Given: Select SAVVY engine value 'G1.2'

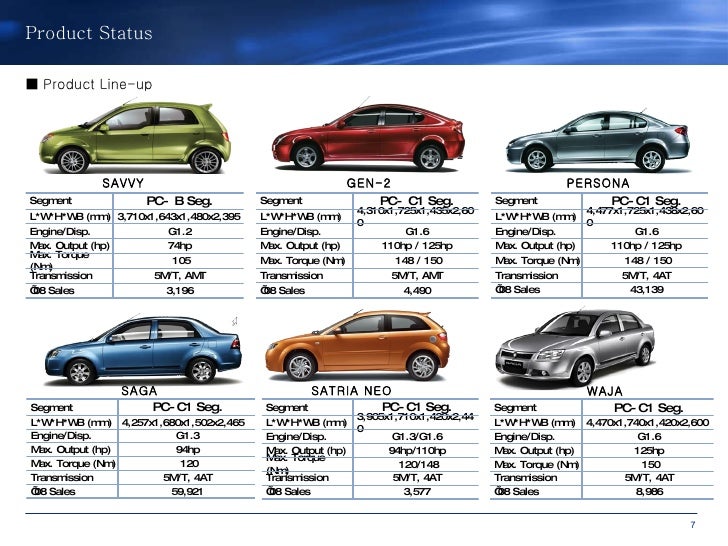Looking at the screenshot, I should (180, 231).
